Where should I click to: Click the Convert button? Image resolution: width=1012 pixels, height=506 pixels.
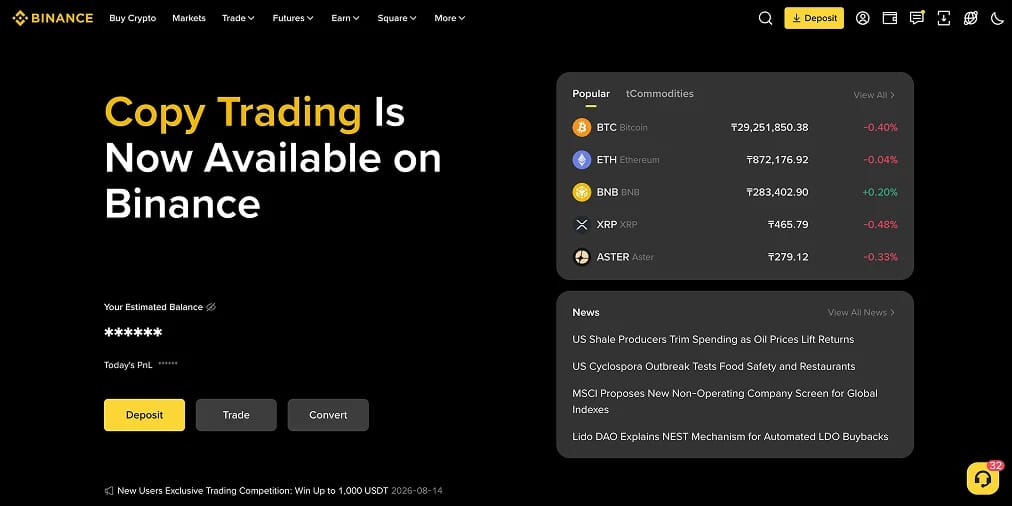click(328, 415)
